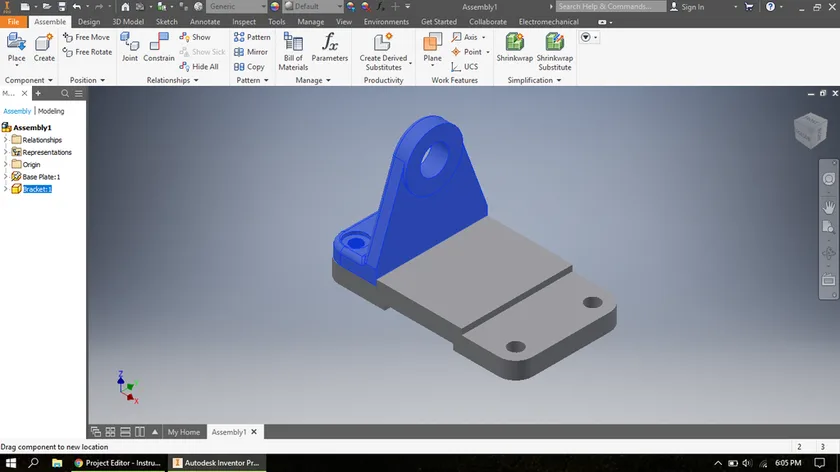Switch browser to Modeling view

51,111
